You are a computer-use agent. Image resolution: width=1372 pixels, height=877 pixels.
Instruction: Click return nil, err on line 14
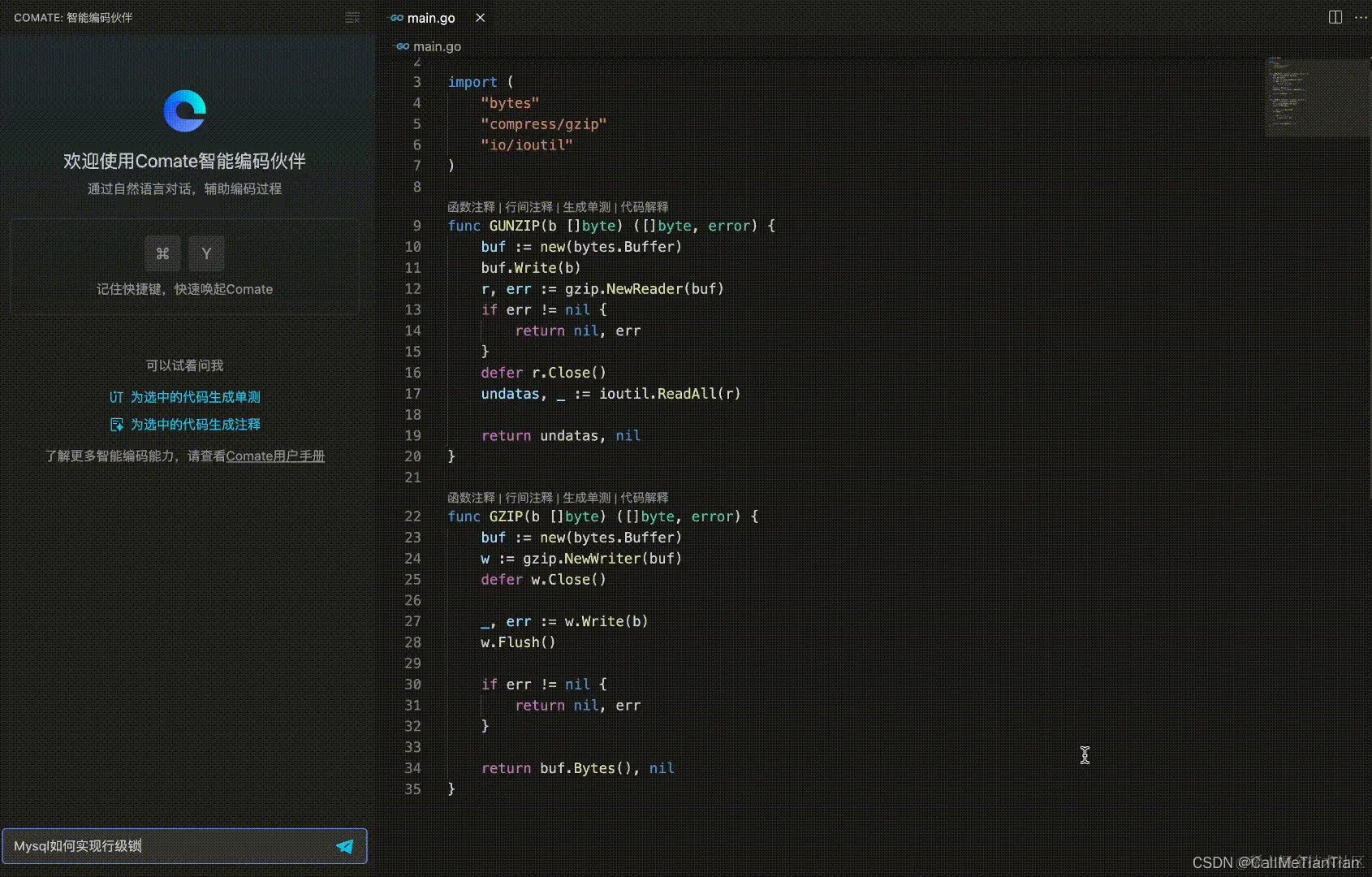578,331
